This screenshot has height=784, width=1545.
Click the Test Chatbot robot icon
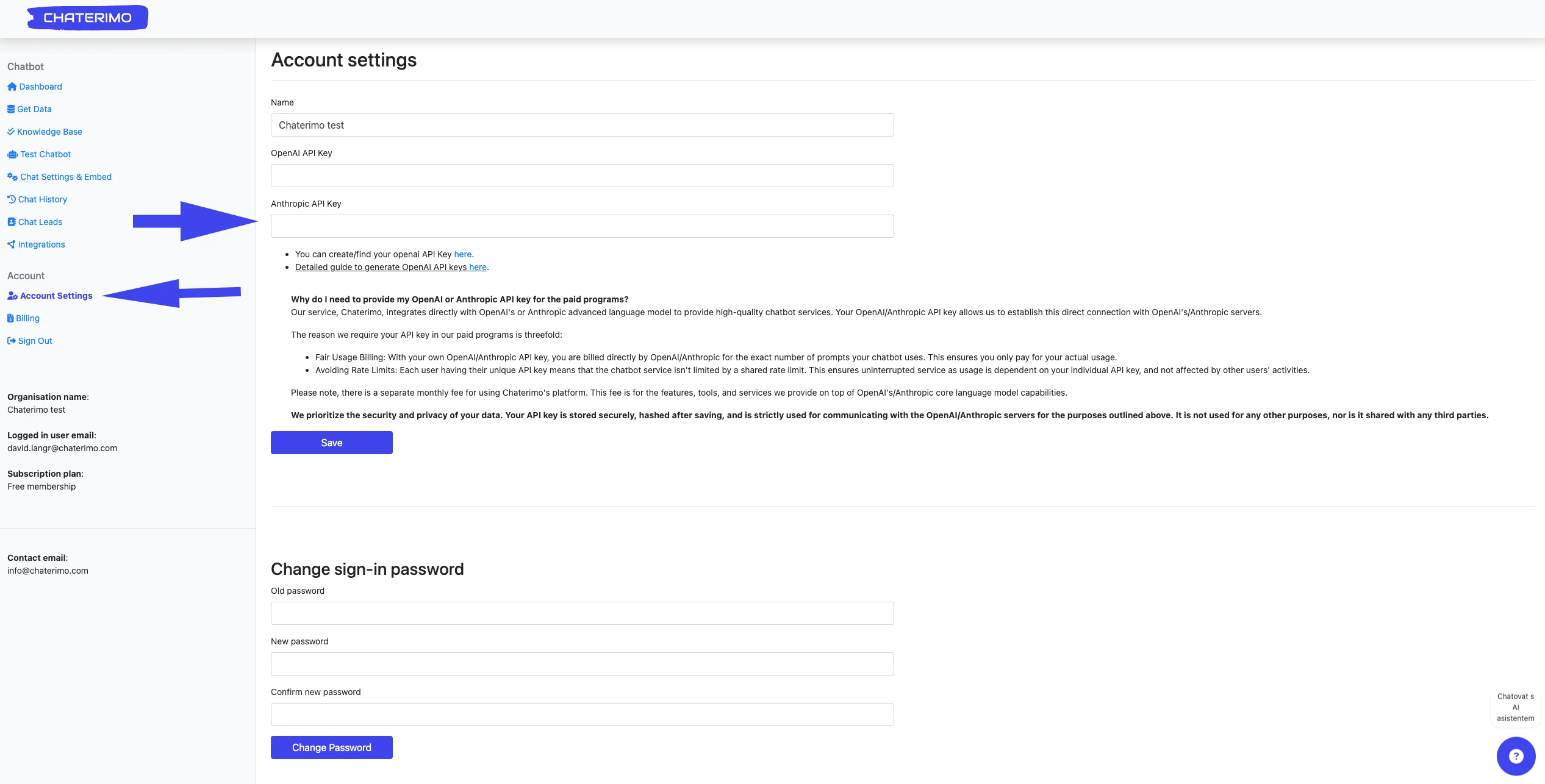click(x=12, y=154)
